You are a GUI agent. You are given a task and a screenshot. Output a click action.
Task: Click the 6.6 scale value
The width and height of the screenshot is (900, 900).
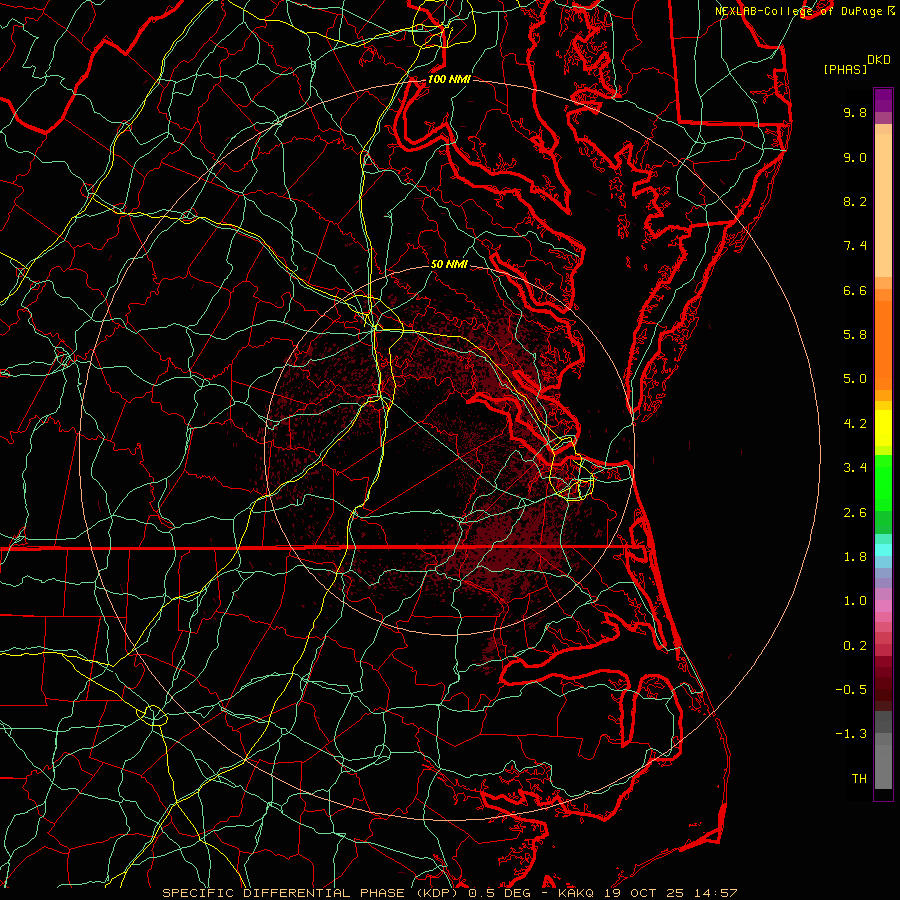point(855,290)
